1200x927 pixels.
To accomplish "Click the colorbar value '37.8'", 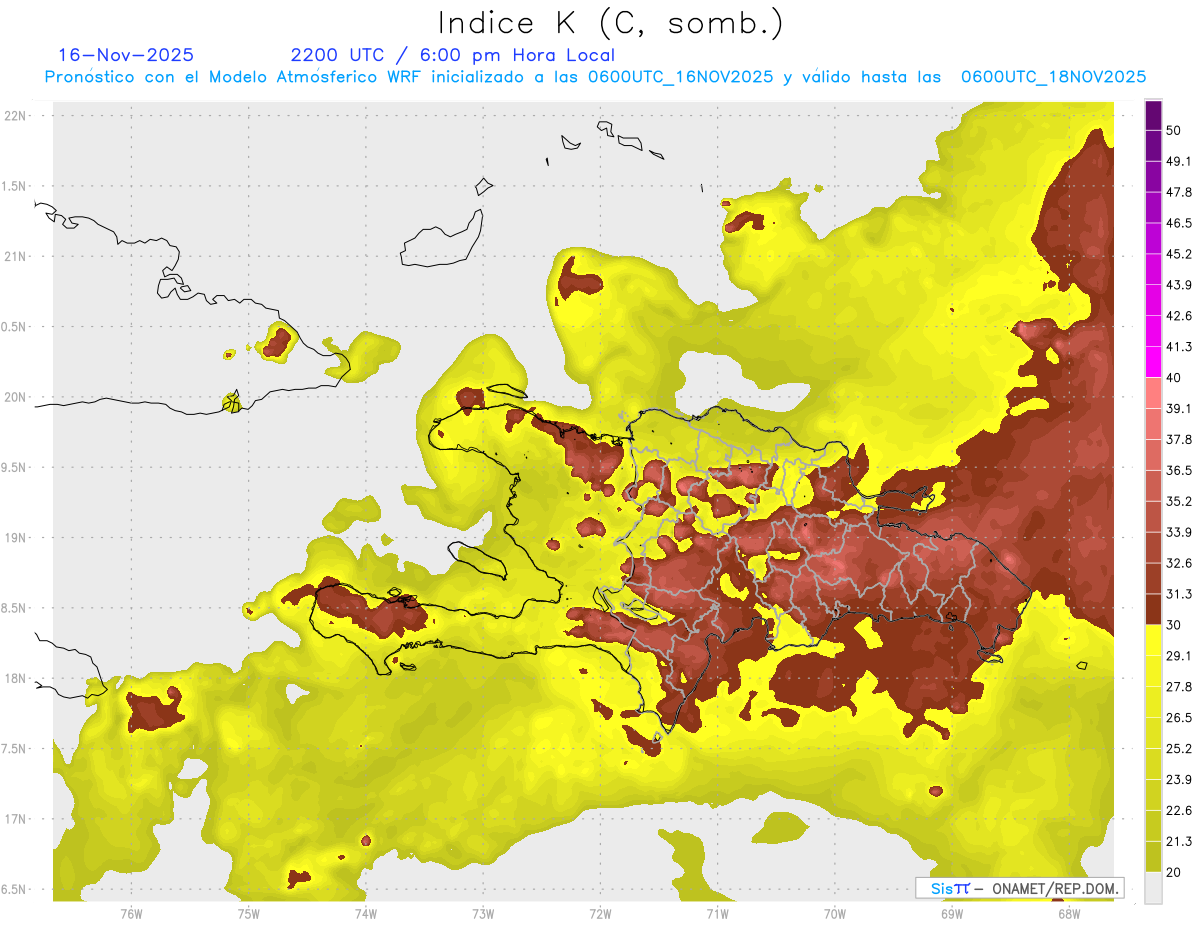I will click(x=1179, y=439).
